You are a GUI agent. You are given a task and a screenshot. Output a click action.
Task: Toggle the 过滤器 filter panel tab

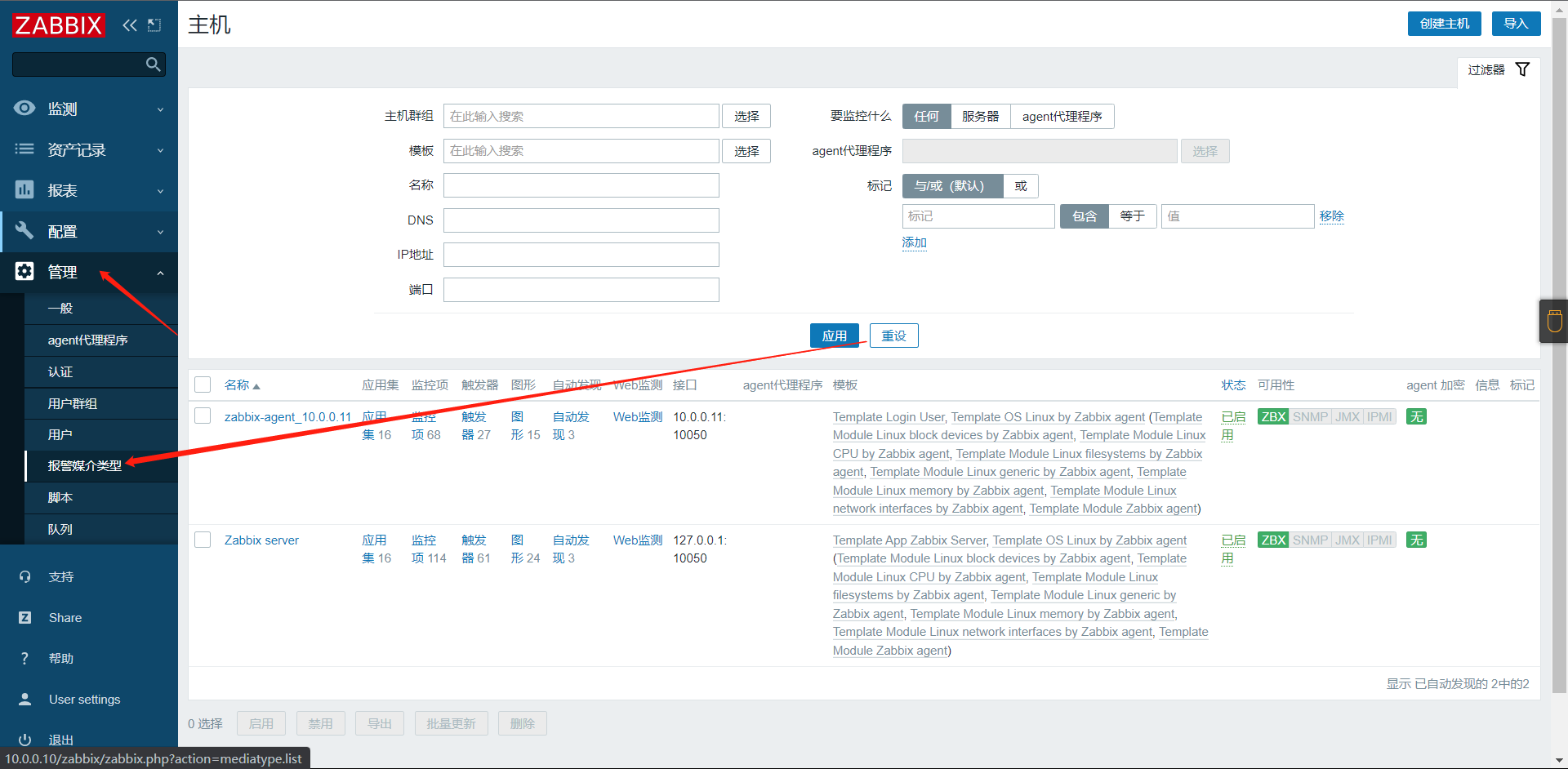coord(1499,70)
